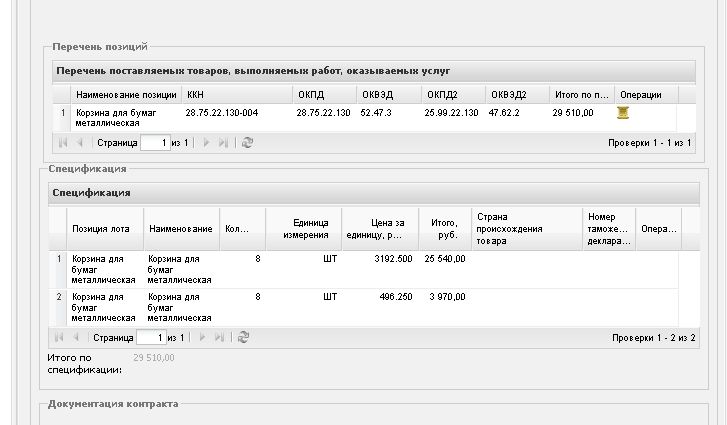
Task: Click the Итого по спецификации value 29 510,00
Action: click(x=153, y=358)
